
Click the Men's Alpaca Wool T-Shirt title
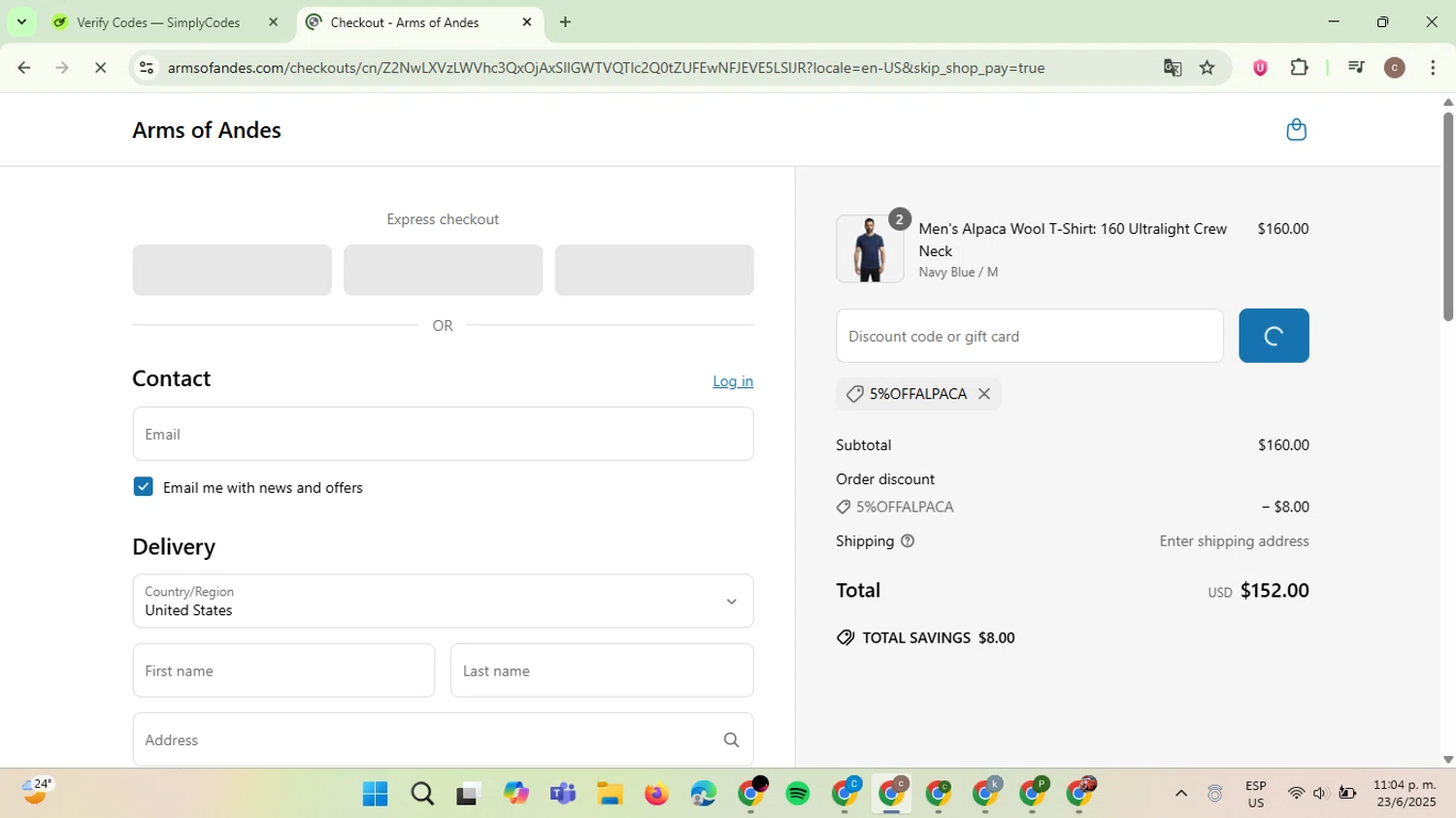click(1073, 240)
